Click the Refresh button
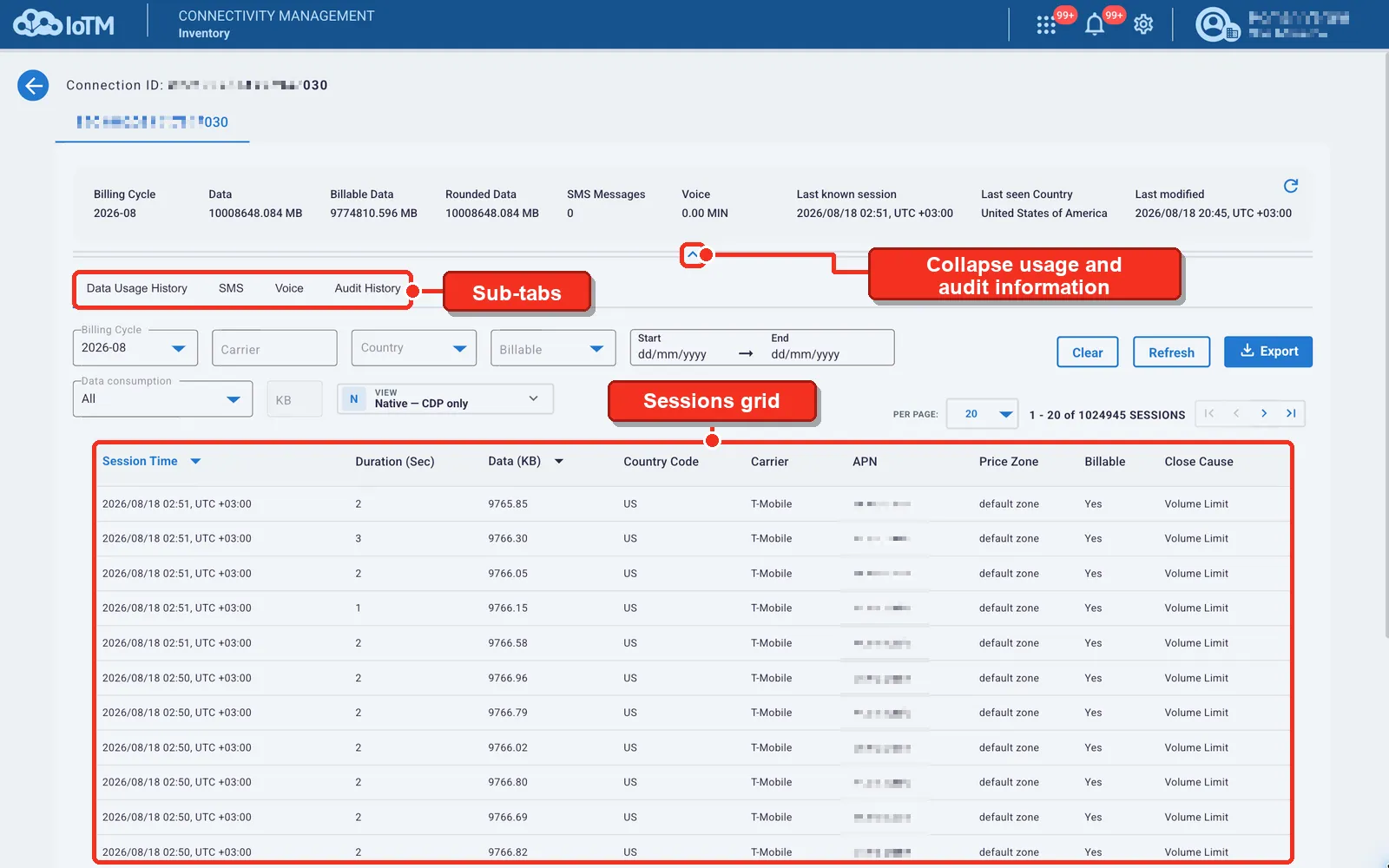Viewport: 1389px width, 868px height. pos(1171,352)
